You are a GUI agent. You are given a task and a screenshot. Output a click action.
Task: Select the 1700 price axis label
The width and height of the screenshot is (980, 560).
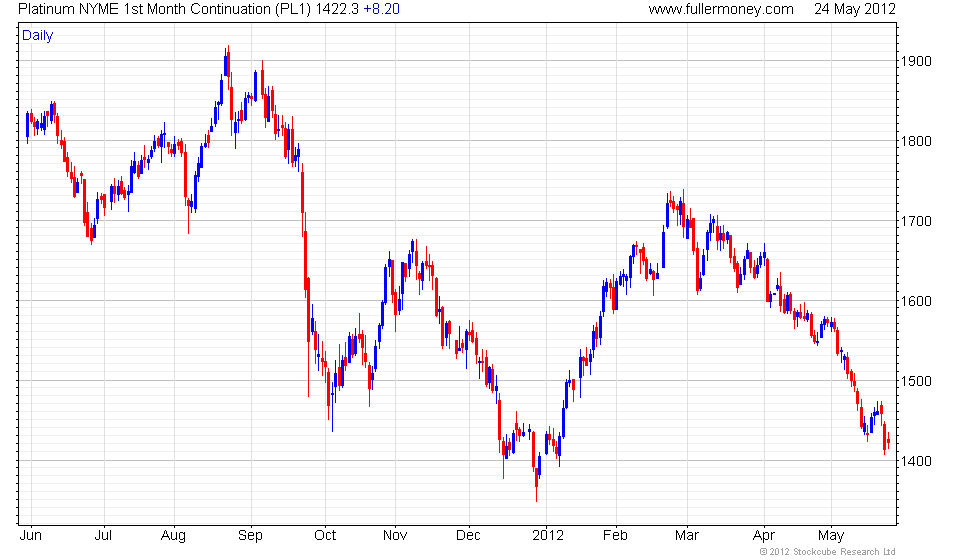(x=916, y=221)
